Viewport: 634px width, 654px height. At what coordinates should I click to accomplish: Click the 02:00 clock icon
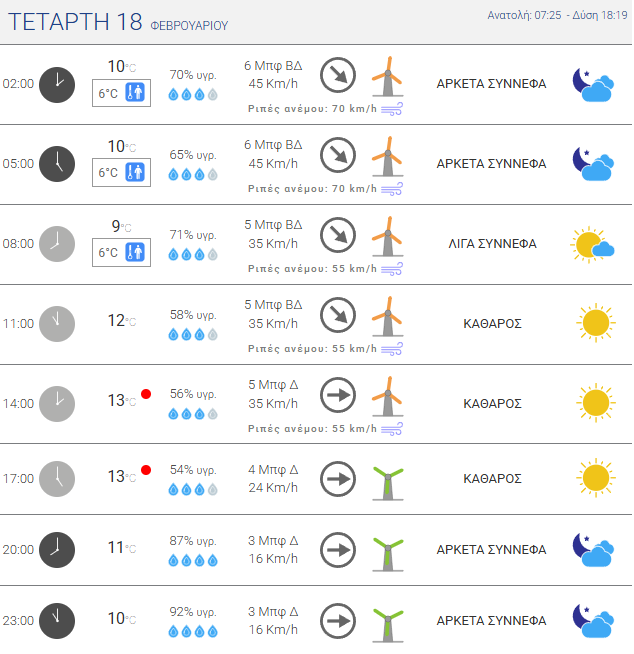coord(57,84)
